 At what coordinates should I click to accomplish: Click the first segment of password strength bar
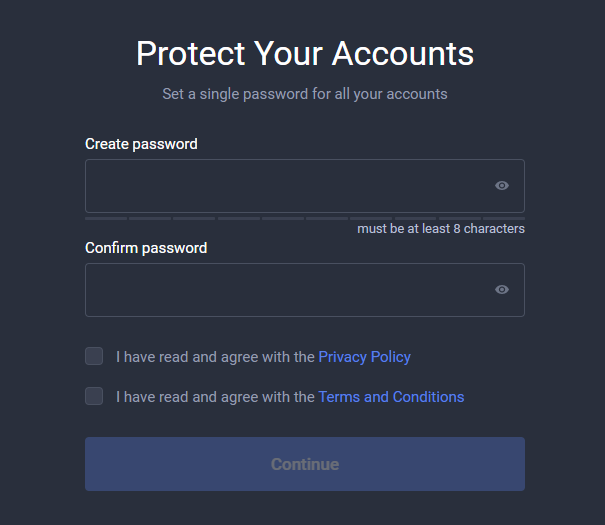pyautogui.click(x=106, y=218)
